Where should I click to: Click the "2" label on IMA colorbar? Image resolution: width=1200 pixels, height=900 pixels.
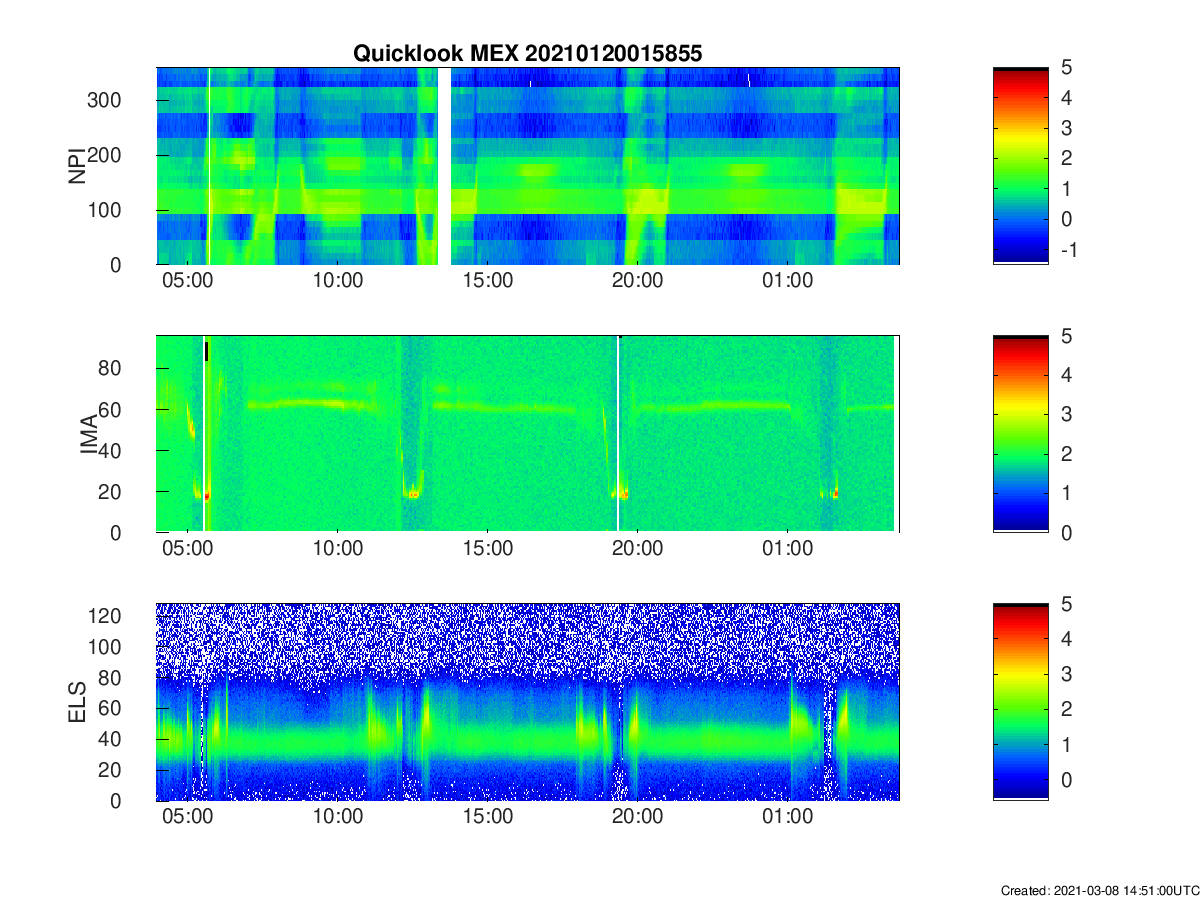click(x=1065, y=454)
